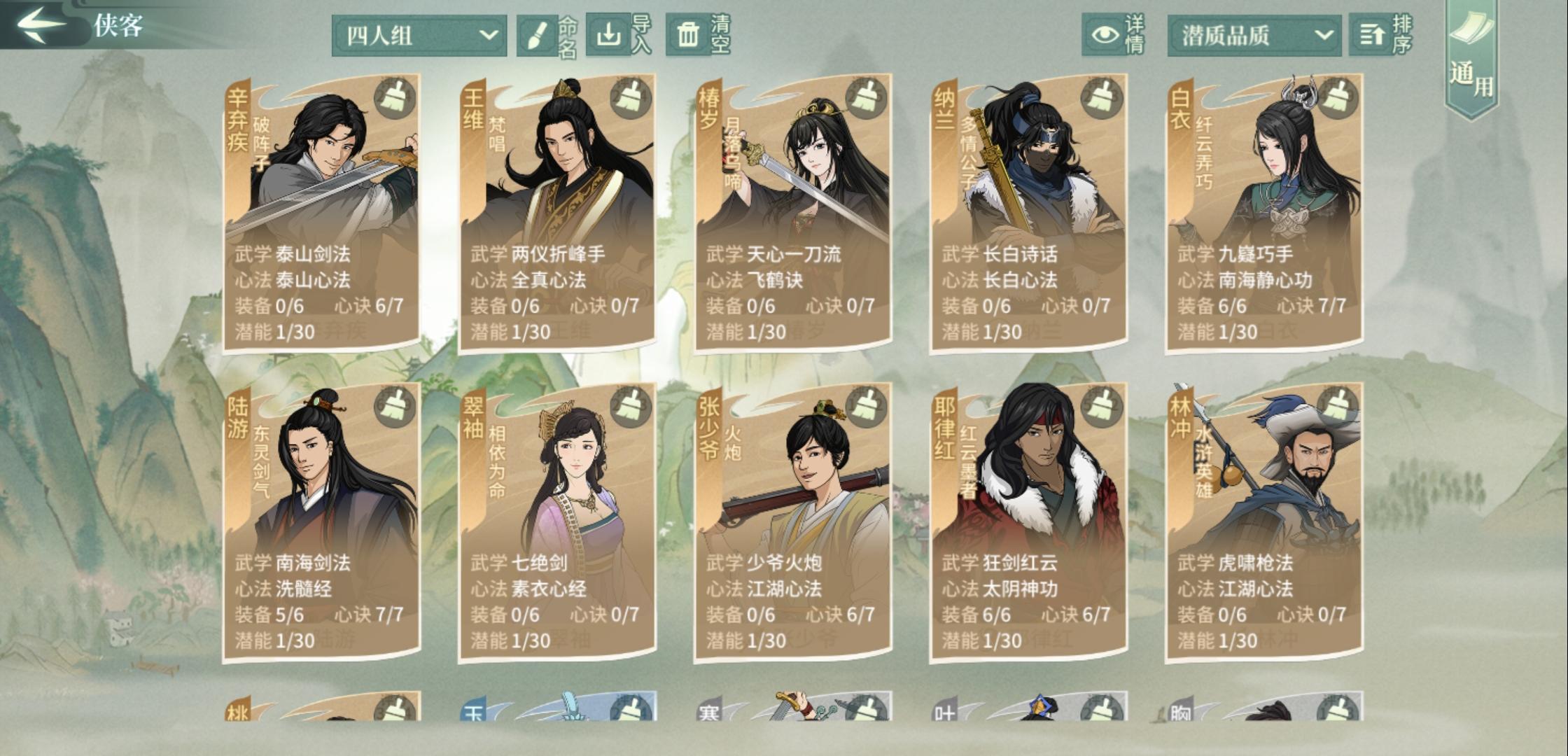Select the 王维 hero card
The width and height of the screenshot is (1568, 756).
pos(557,213)
